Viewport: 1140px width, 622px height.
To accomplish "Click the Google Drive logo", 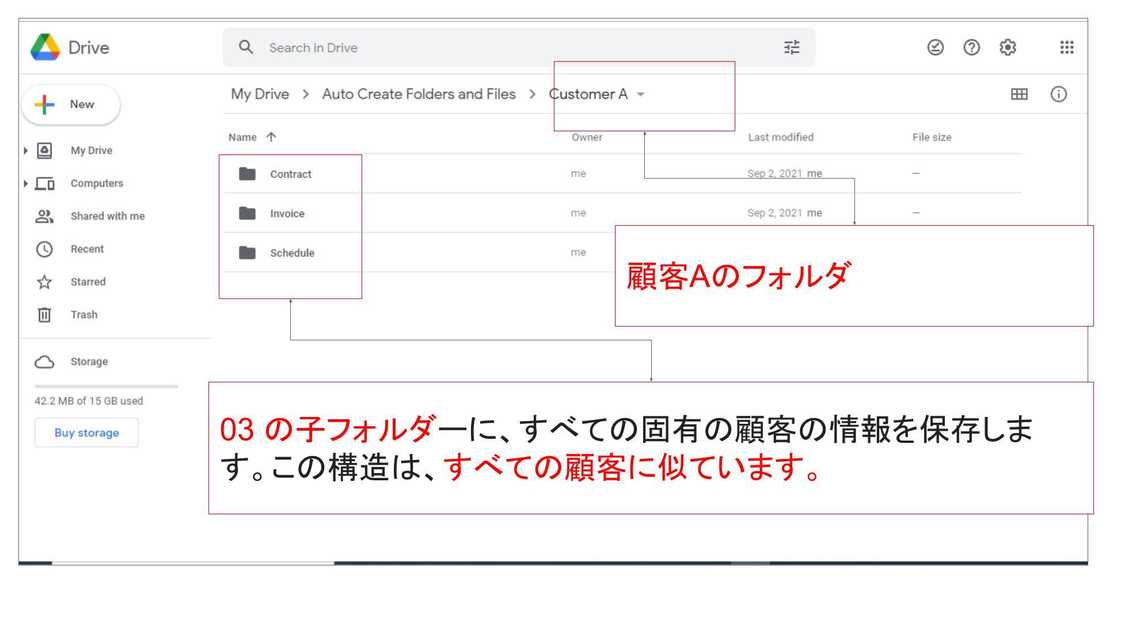I will click(45, 47).
